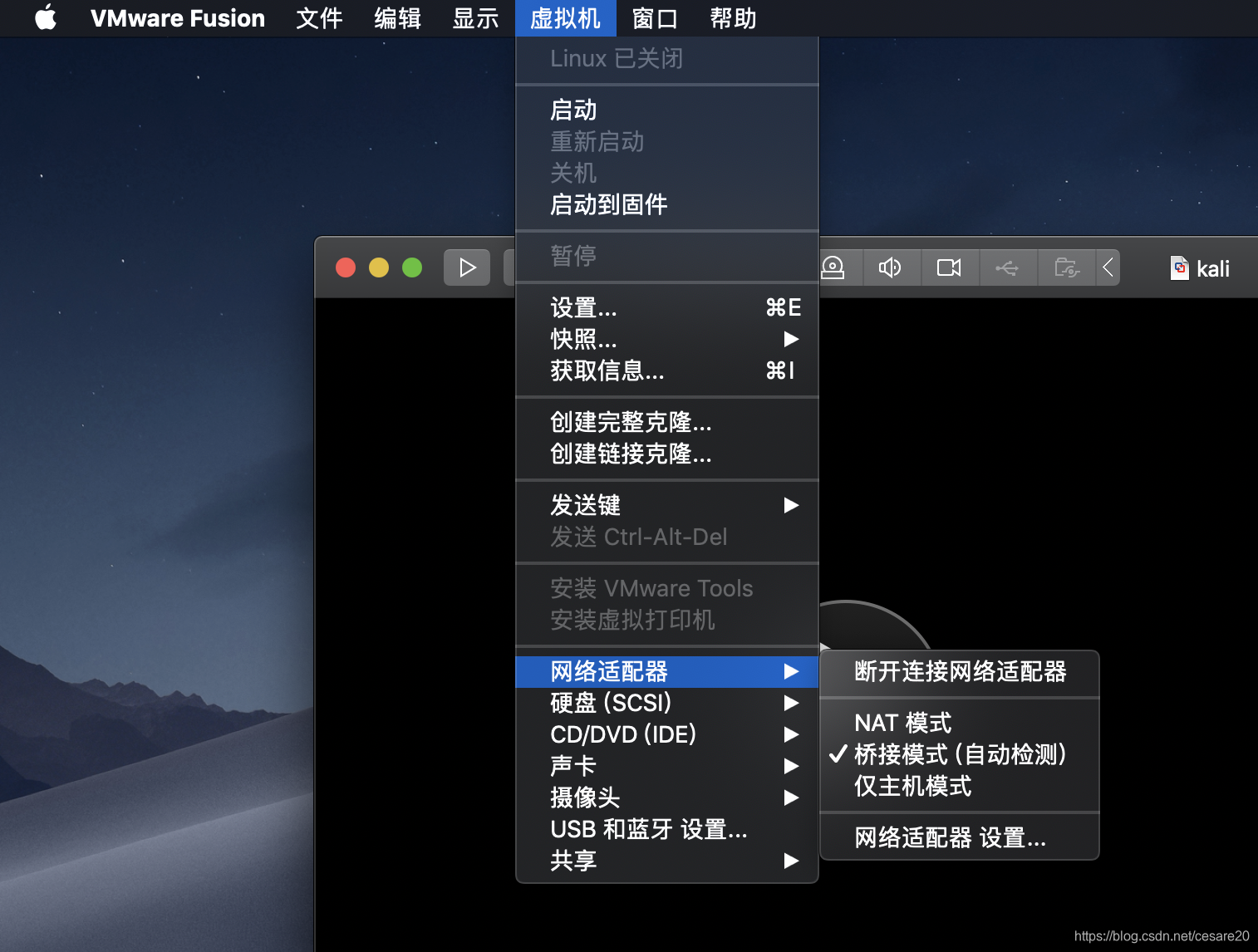The height and width of the screenshot is (952, 1258).
Task: Open the 窗口 menu
Action: pyautogui.click(x=655, y=18)
